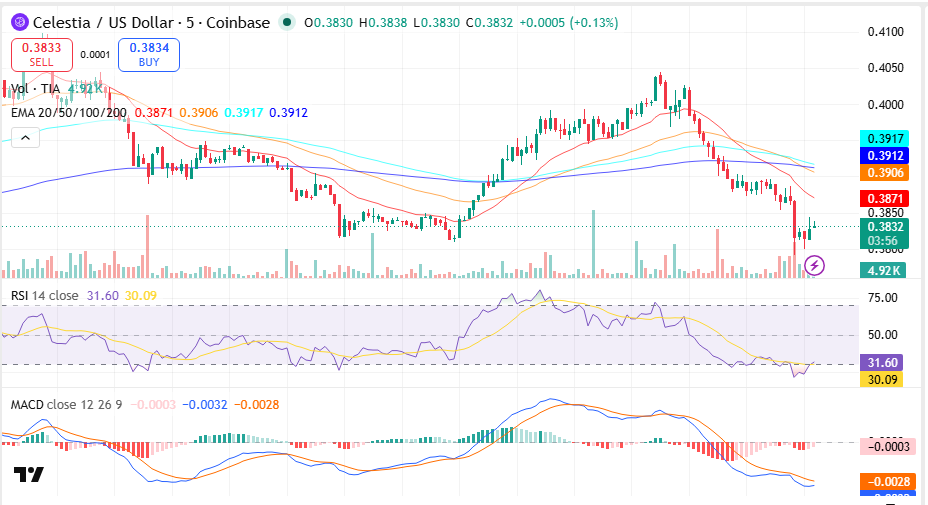Viewport: 928px width, 505px height.
Task: Click the blue 0.3912 price axis label
Action: [x=885, y=156]
